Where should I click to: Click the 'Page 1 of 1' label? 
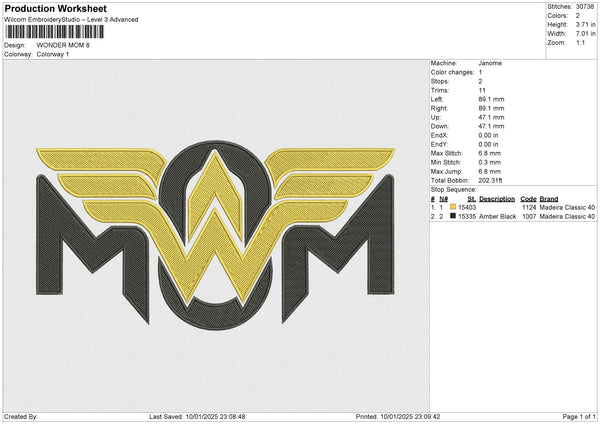[x=579, y=417]
